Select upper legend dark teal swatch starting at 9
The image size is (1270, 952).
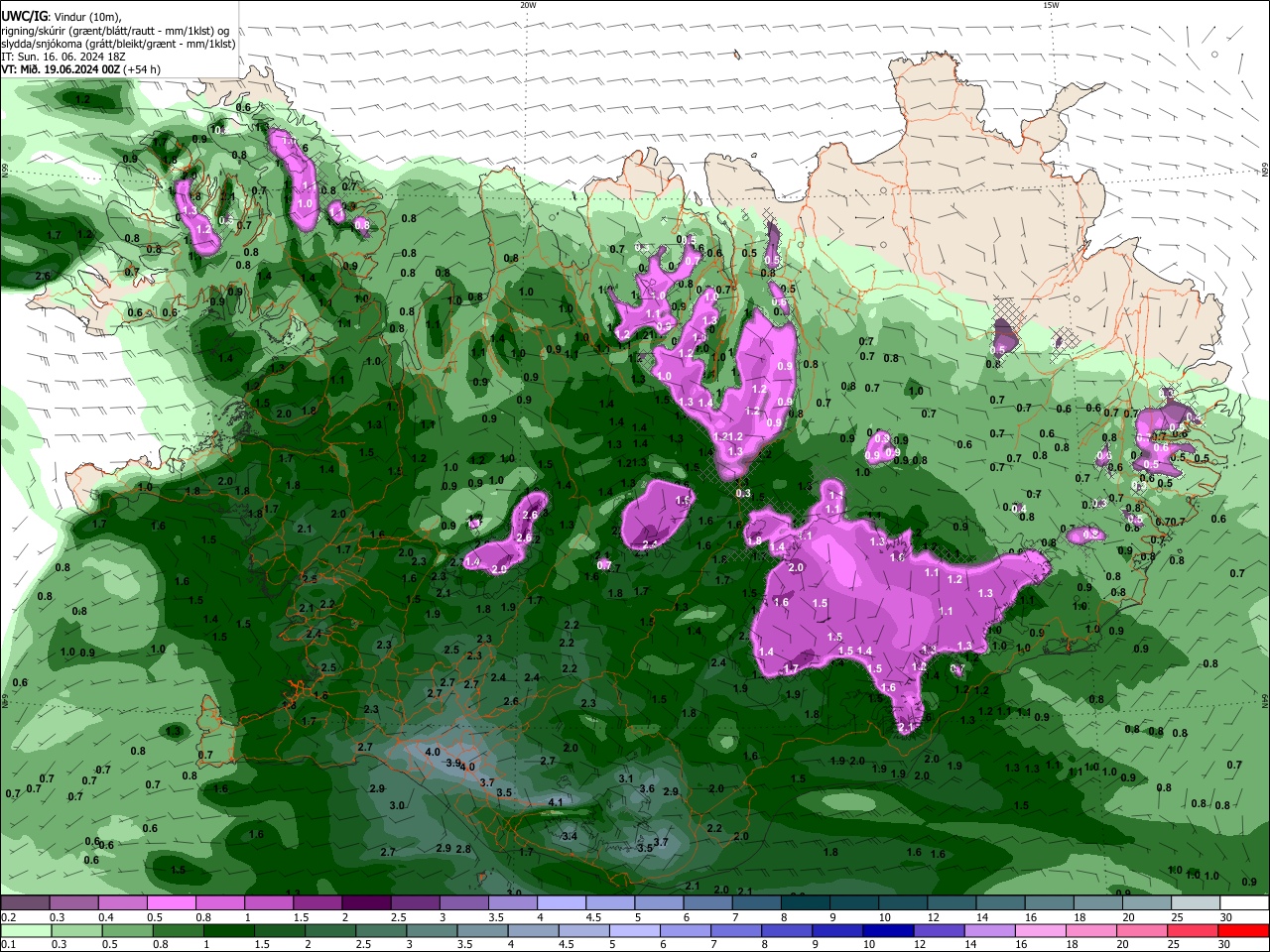point(853,903)
